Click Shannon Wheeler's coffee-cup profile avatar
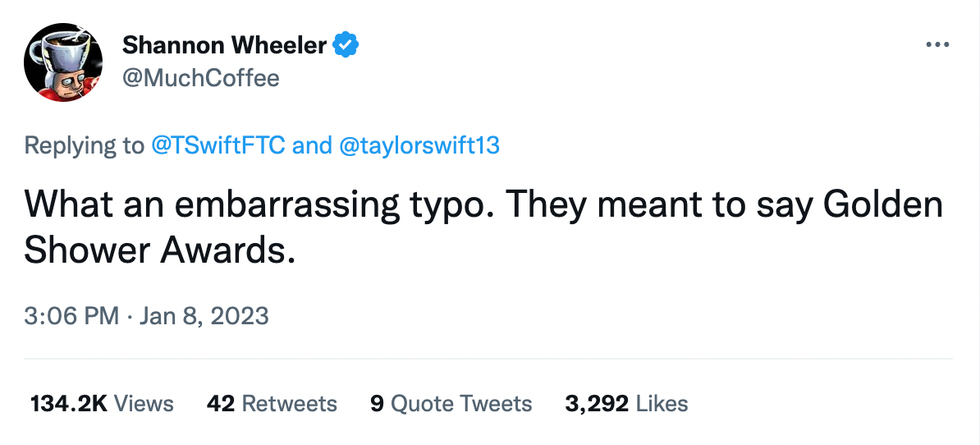The height and width of the screenshot is (445, 980). 60,59
